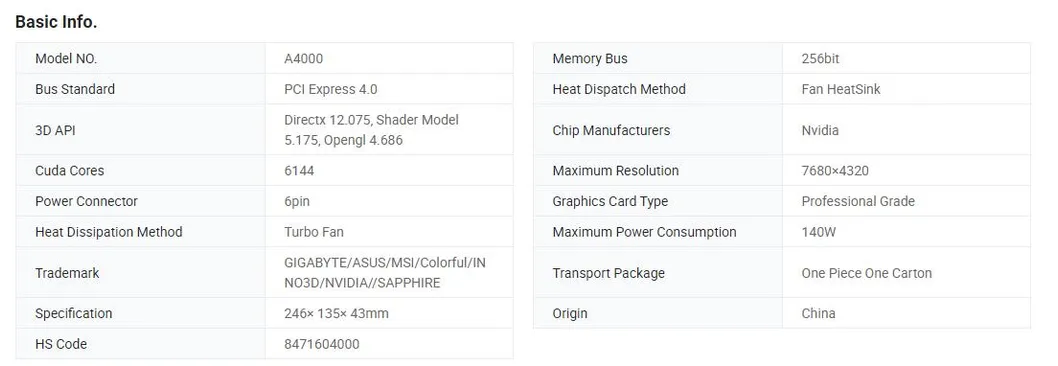Select the 6144 Cuda Cores value
The image size is (1058, 366).
299,171
